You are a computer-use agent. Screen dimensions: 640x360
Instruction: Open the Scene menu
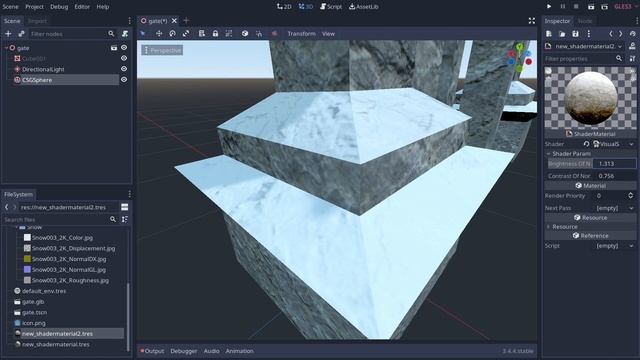tap(10, 7)
